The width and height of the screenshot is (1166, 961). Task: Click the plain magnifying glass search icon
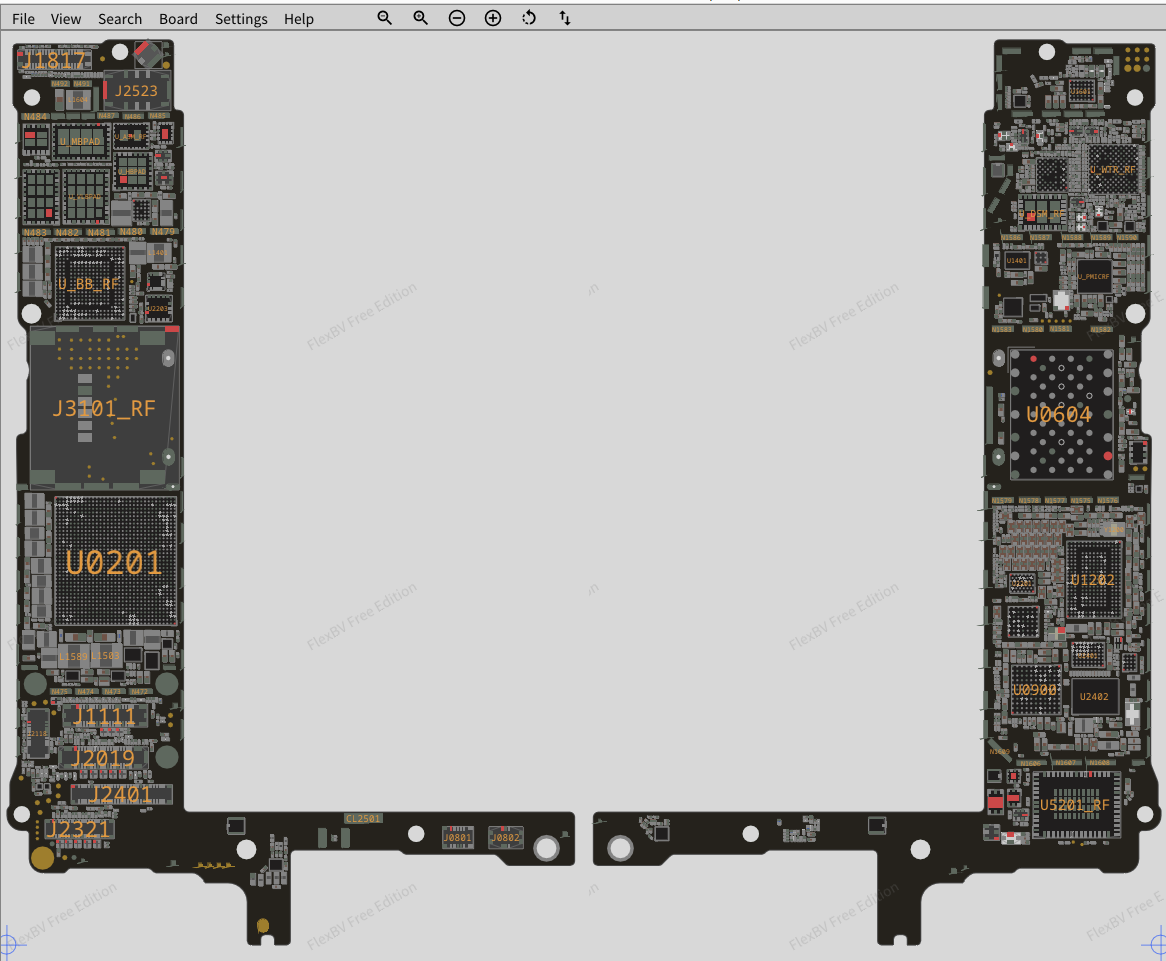click(384, 18)
